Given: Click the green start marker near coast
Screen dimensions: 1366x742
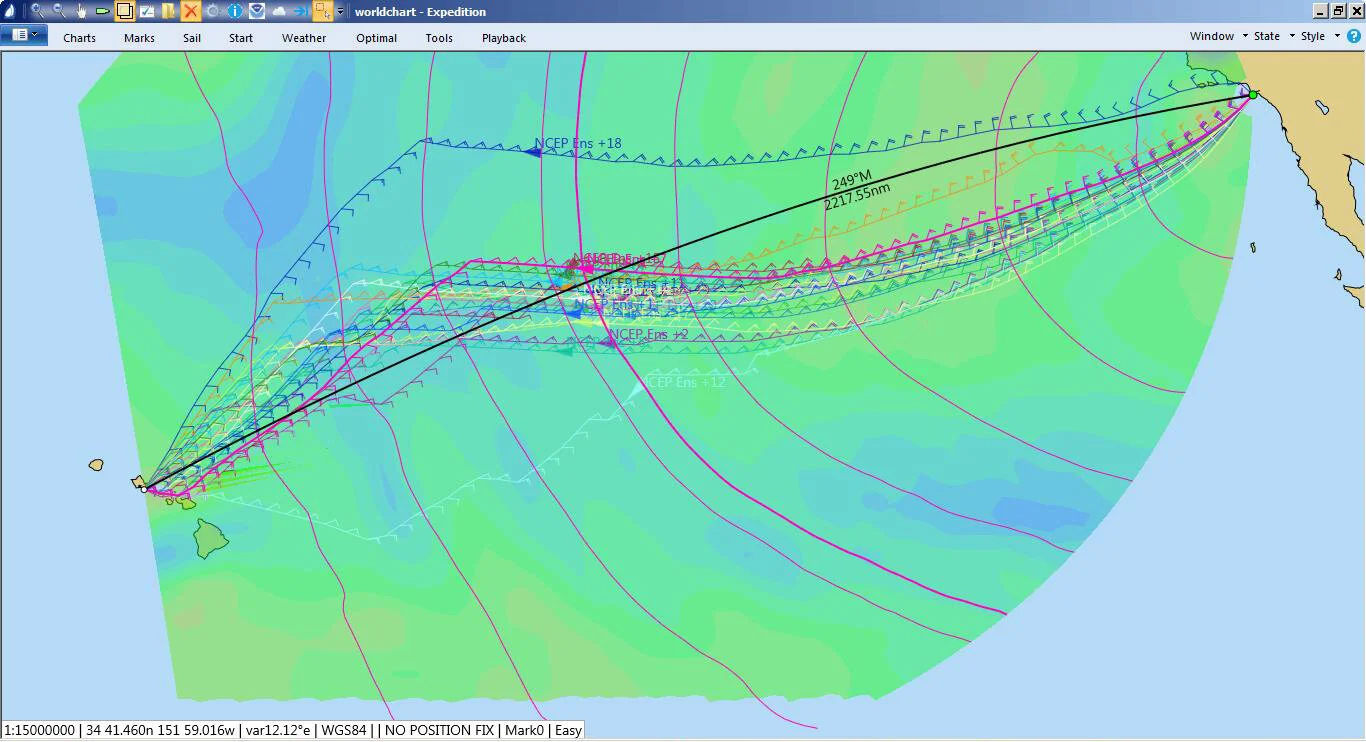Looking at the screenshot, I should [x=1253, y=95].
